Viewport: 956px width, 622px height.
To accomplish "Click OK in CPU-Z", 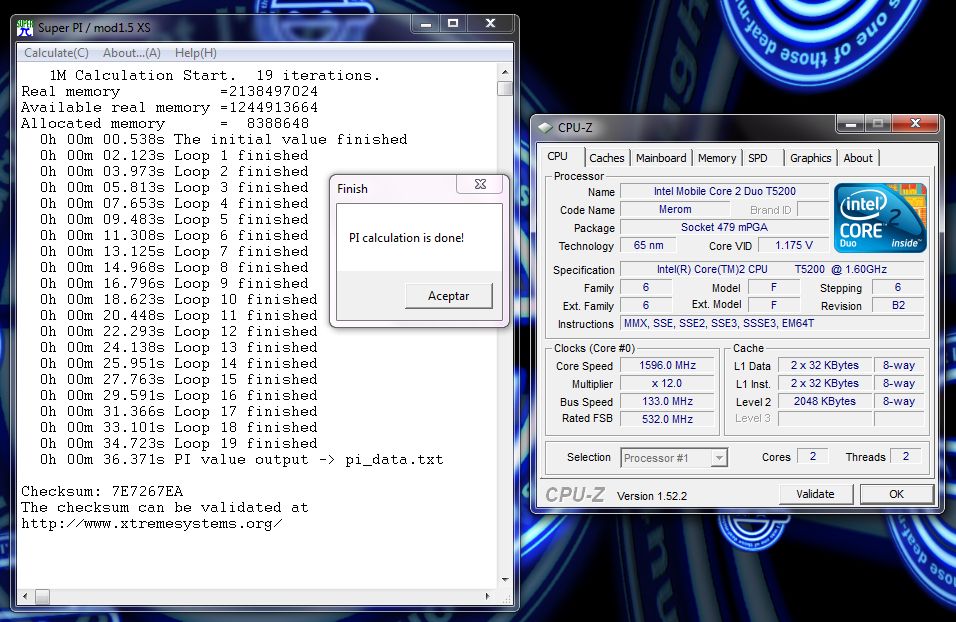I will [x=896, y=494].
